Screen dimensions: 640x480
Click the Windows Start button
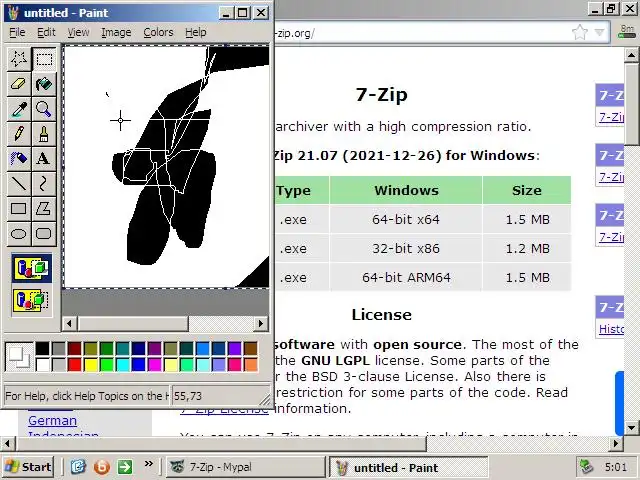point(28,467)
